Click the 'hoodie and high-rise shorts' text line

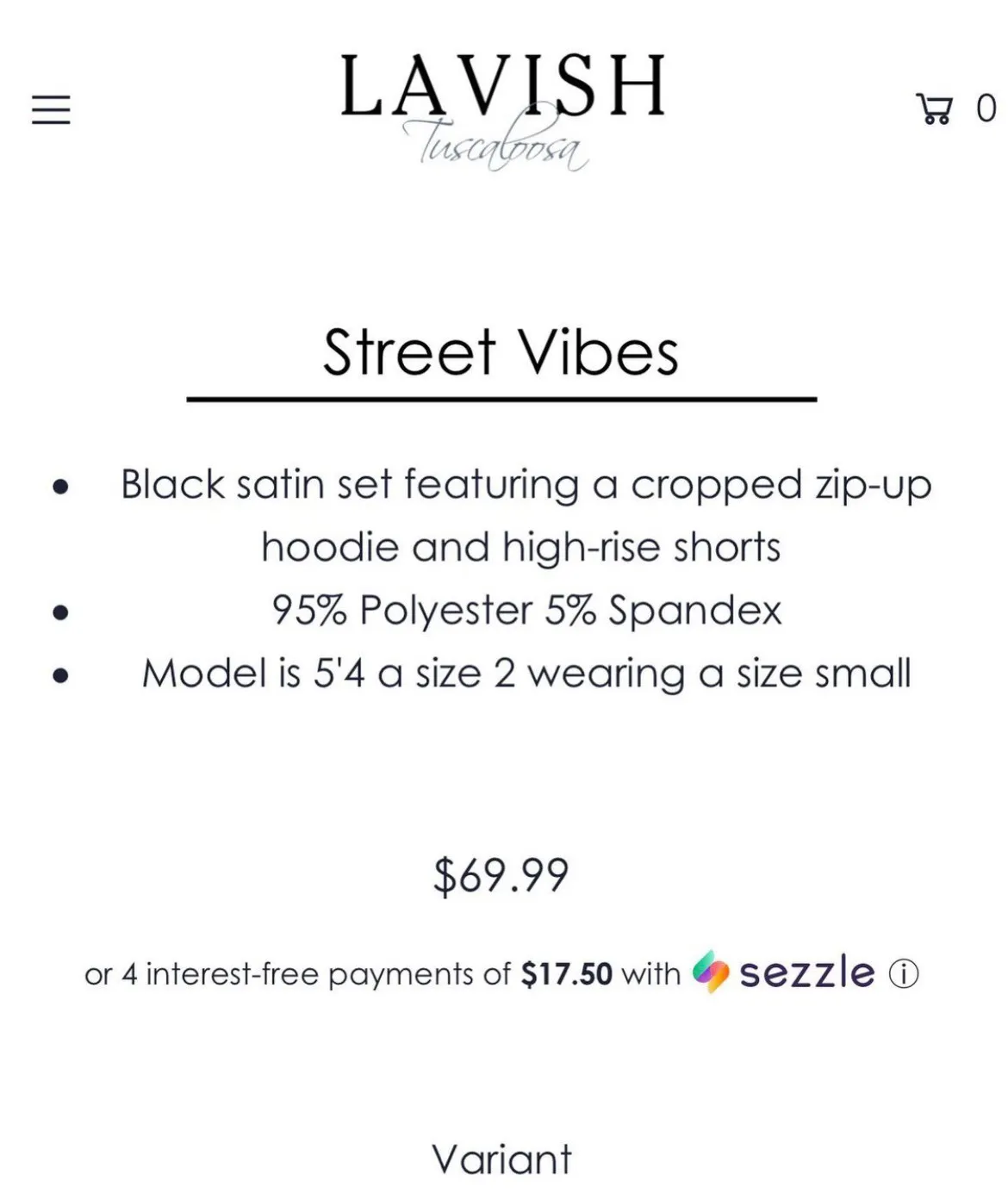(x=521, y=547)
